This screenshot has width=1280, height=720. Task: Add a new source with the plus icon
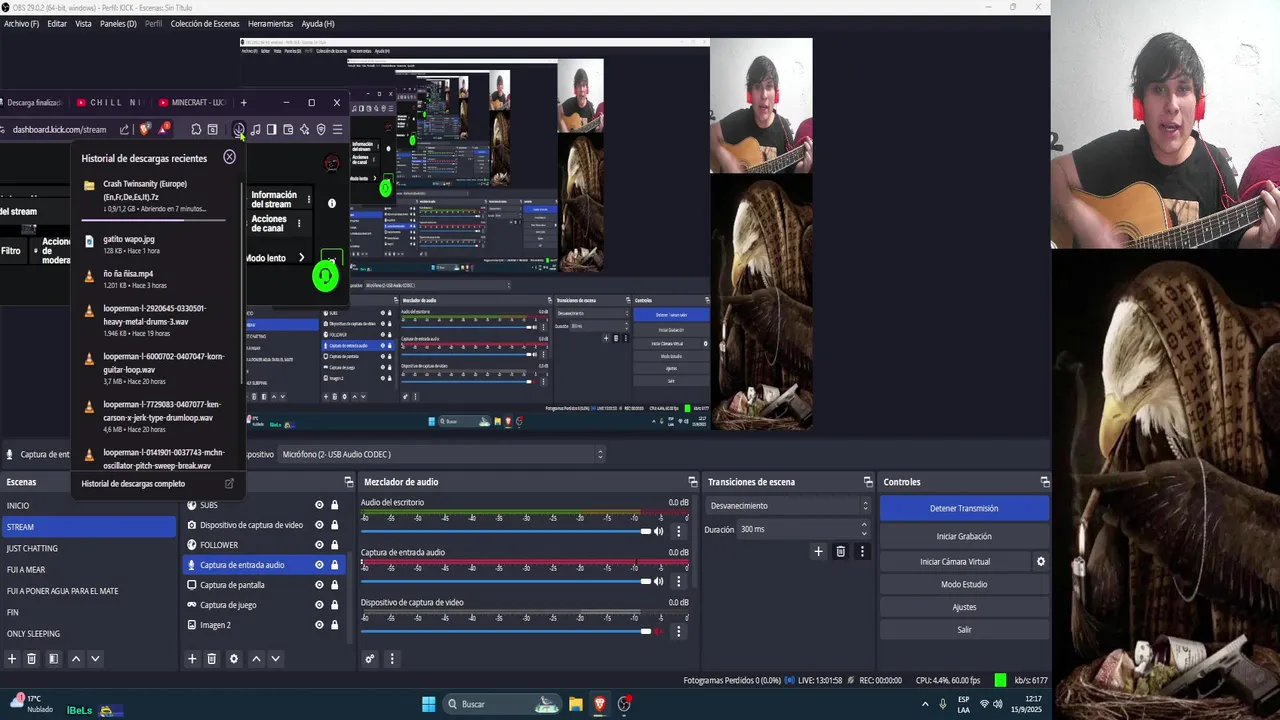(192, 659)
